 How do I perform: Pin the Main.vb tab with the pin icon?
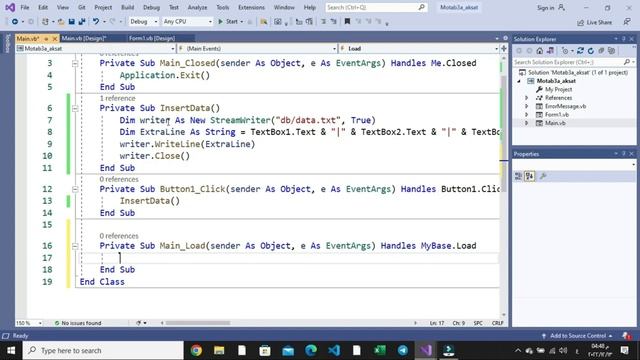point(46,38)
